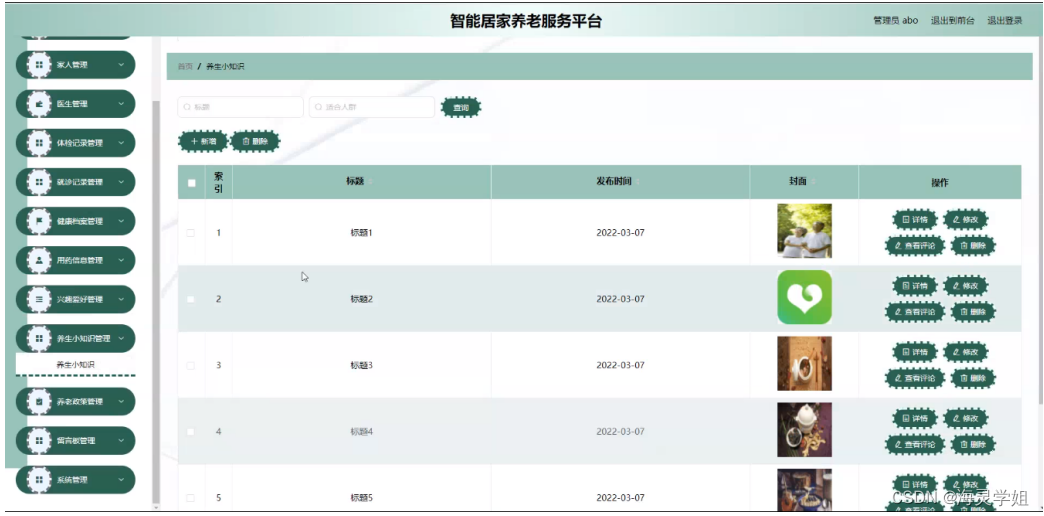This screenshot has width=1044, height=516.
Task: Click the 留言板管理 grid icon
Action: pyautogui.click(x=39, y=441)
